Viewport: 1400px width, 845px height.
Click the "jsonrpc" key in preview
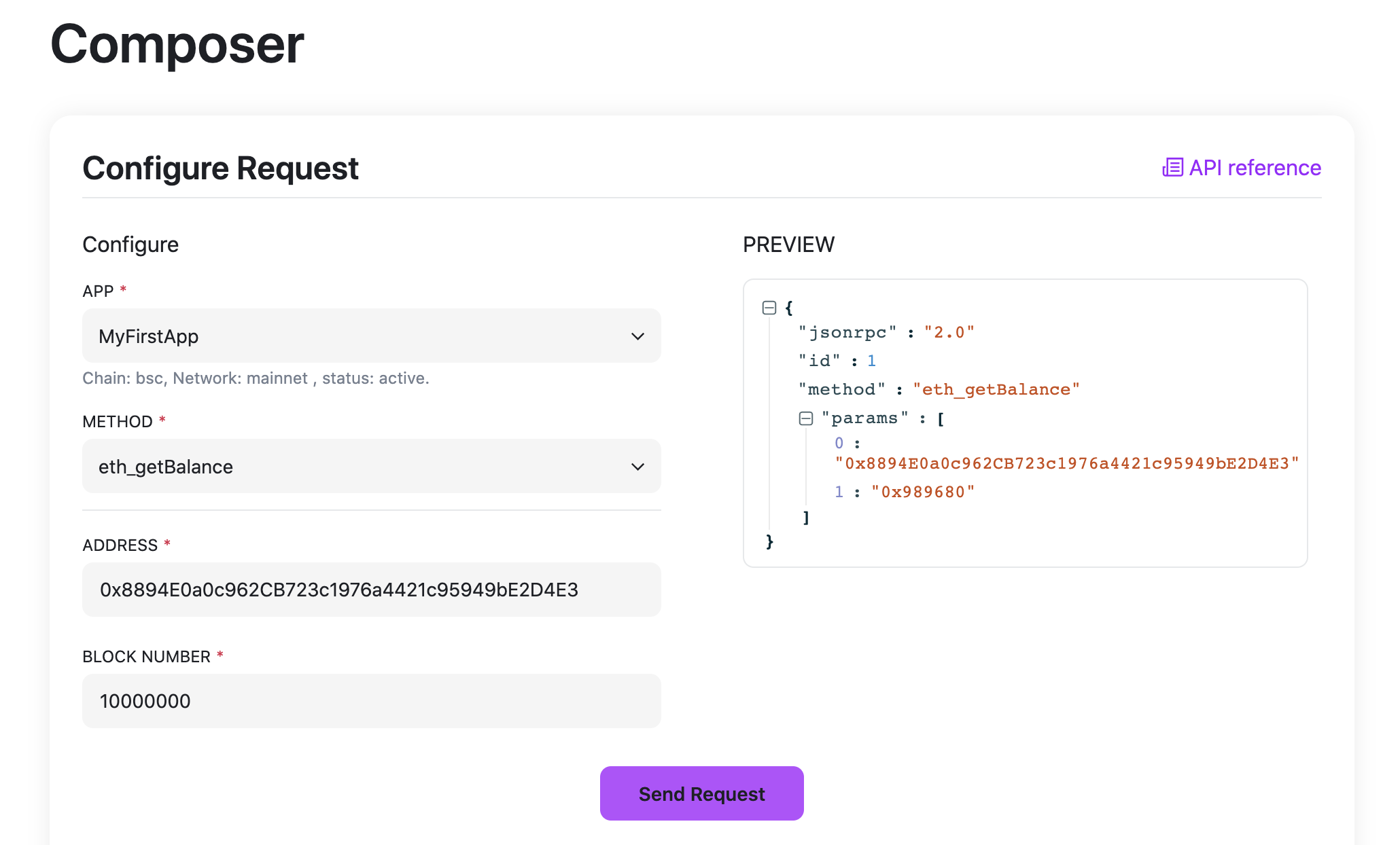click(x=847, y=332)
